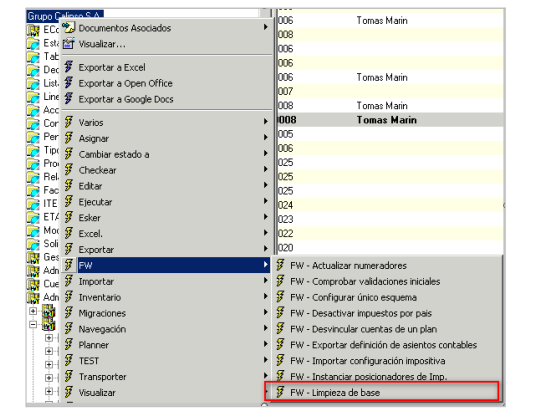Collapse the tree node with minus sign
542x419 pixels.
click(x=33, y=325)
